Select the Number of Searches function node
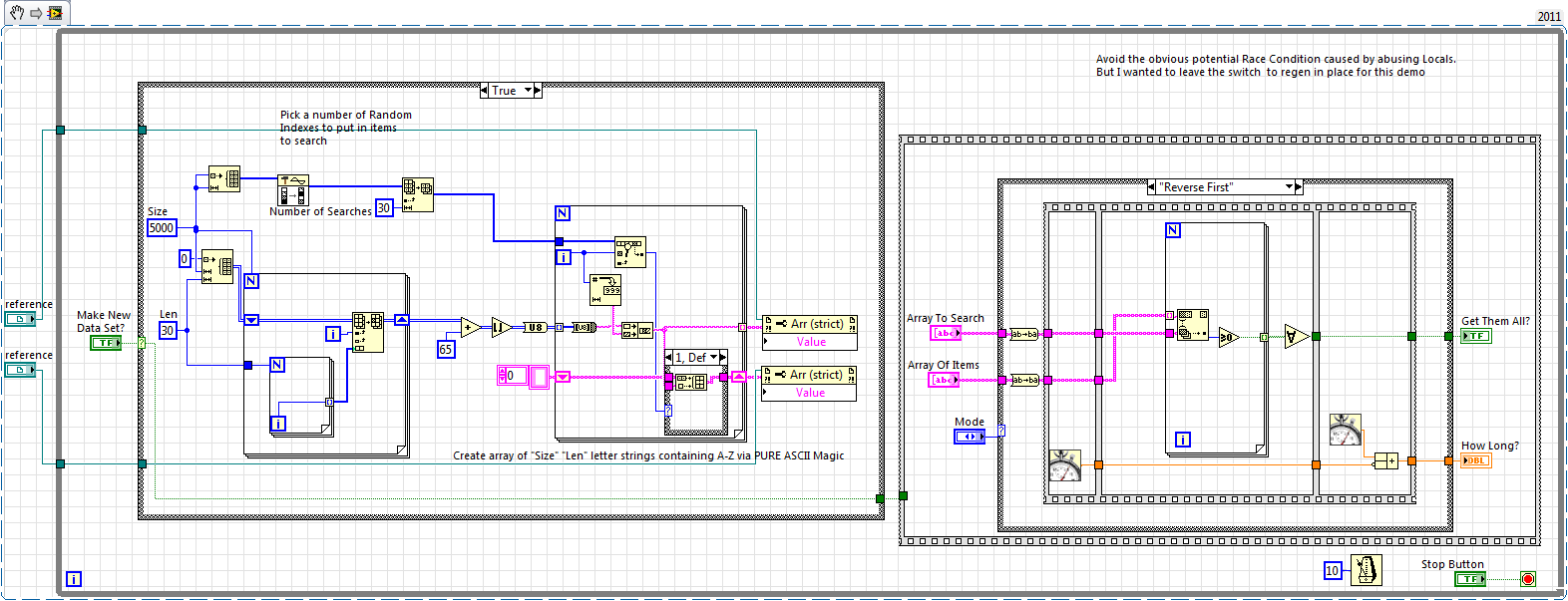The width and height of the screenshot is (1568, 601). pyautogui.click(x=293, y=190)
